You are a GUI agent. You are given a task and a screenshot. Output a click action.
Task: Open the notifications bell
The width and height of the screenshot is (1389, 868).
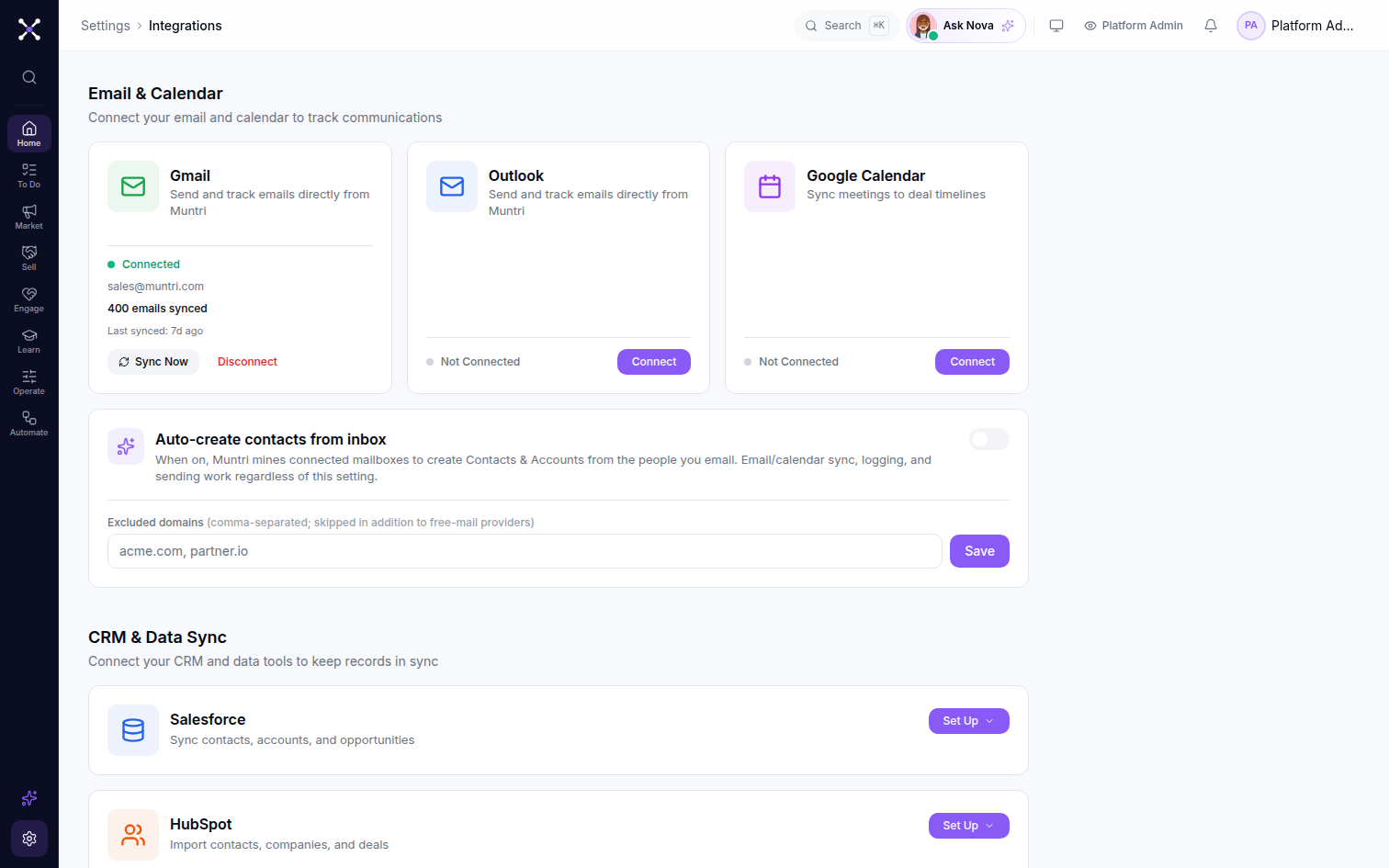pos(1211,26)
